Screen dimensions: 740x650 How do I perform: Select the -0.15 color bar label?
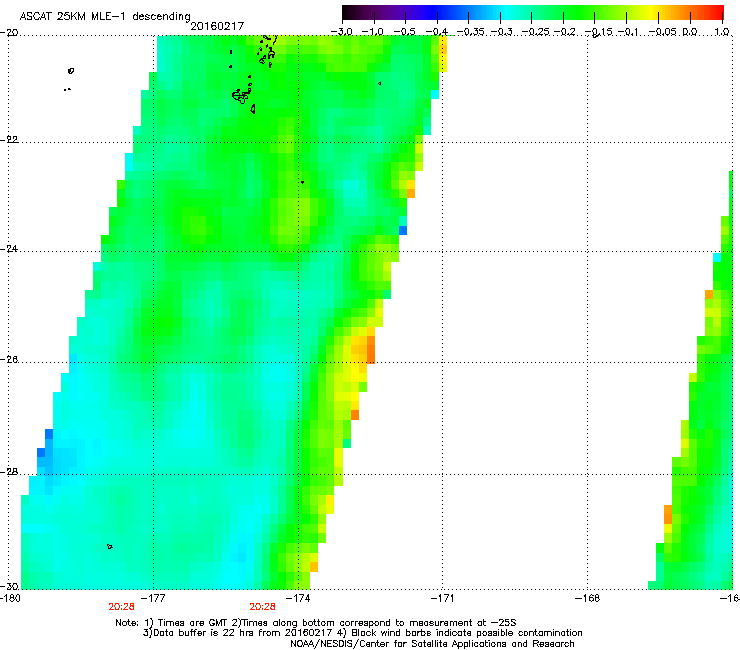[x=598, y=32]
